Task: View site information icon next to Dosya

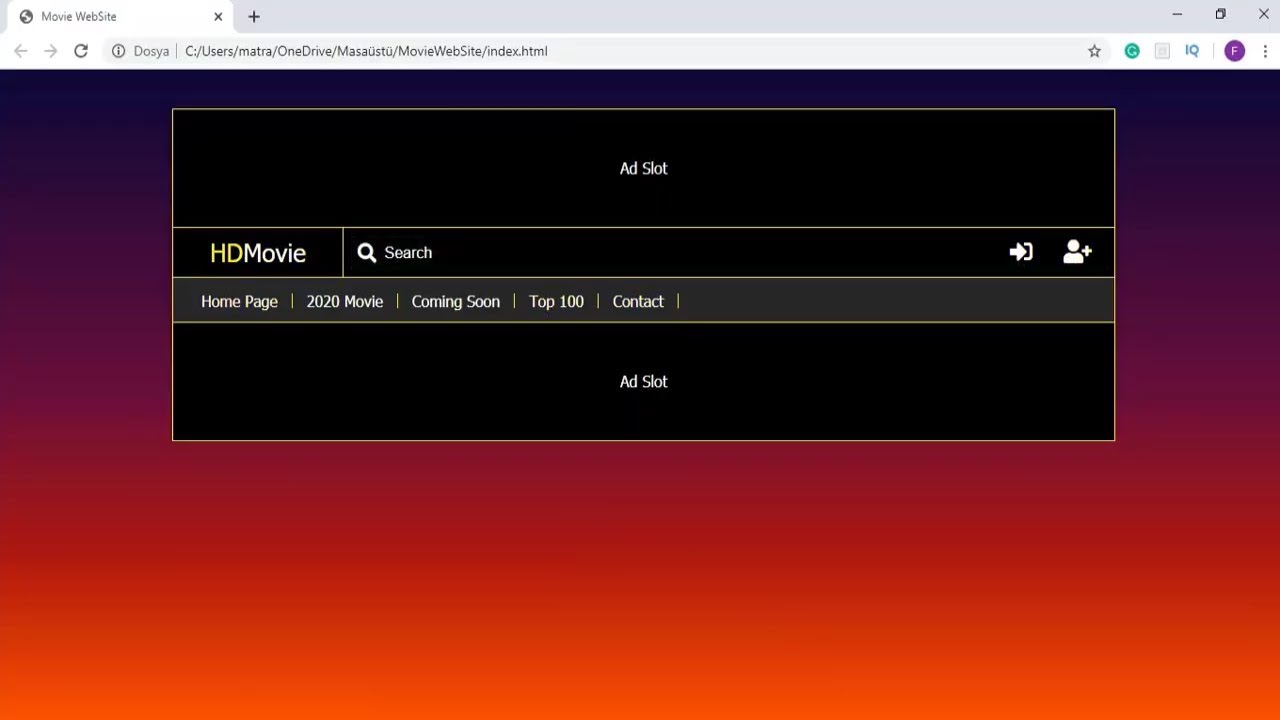Action: point(118,51)
